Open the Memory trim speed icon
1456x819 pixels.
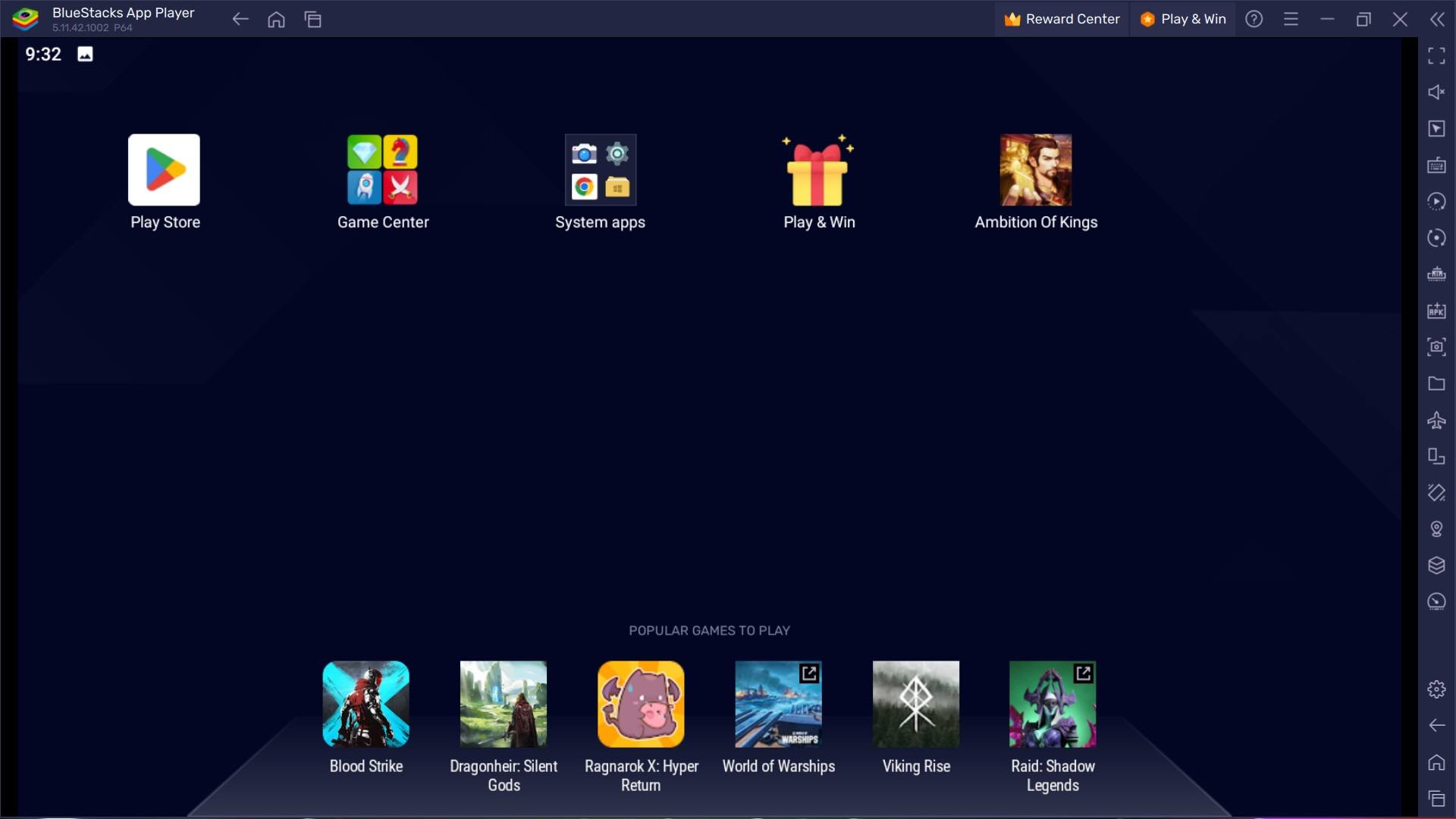pos(1436,601)
